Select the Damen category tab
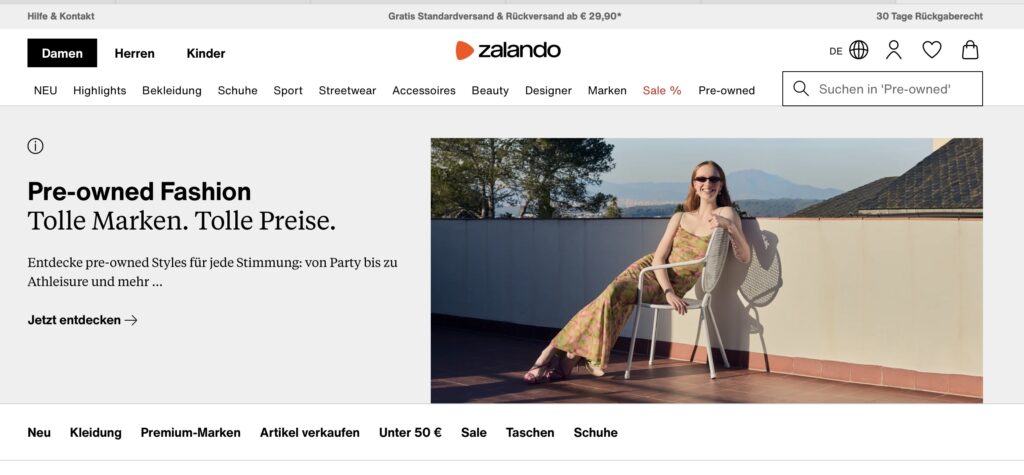Image resolution: width=1024 pixels, height=475 pixels. (62, 53)
